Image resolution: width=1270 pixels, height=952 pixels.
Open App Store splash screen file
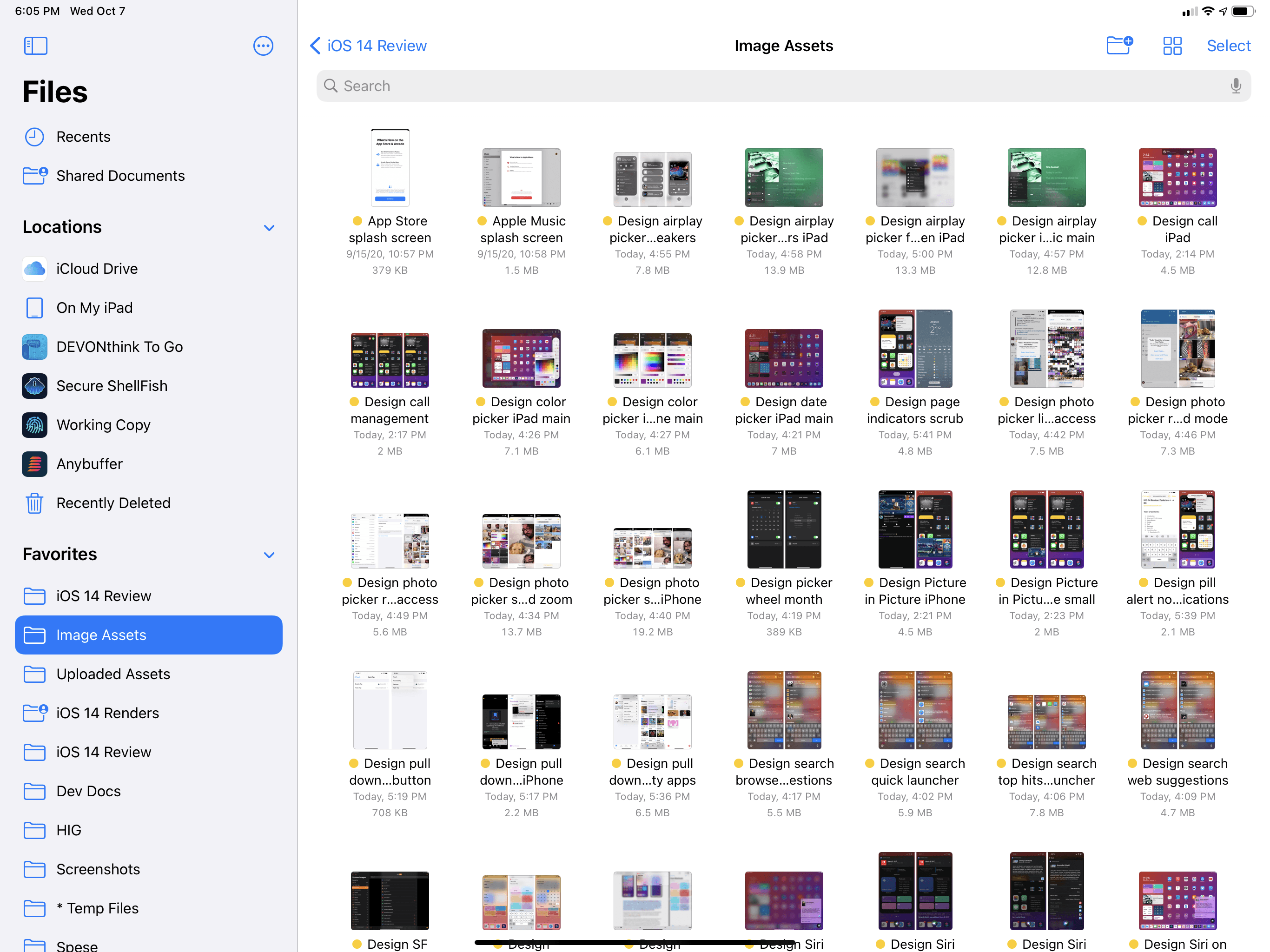point(390,168)
